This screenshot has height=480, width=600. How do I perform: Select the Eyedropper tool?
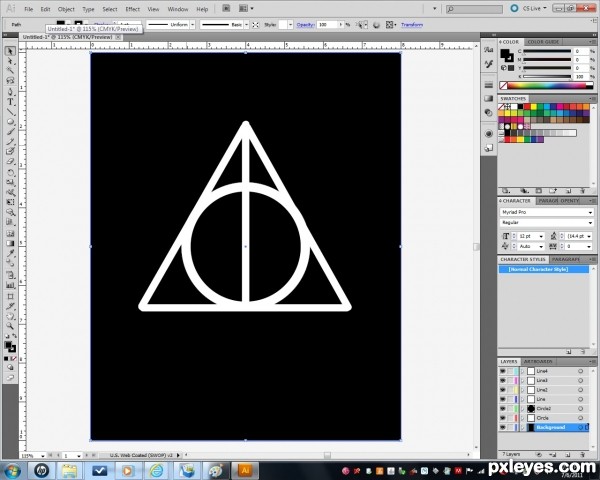[10, 253]
